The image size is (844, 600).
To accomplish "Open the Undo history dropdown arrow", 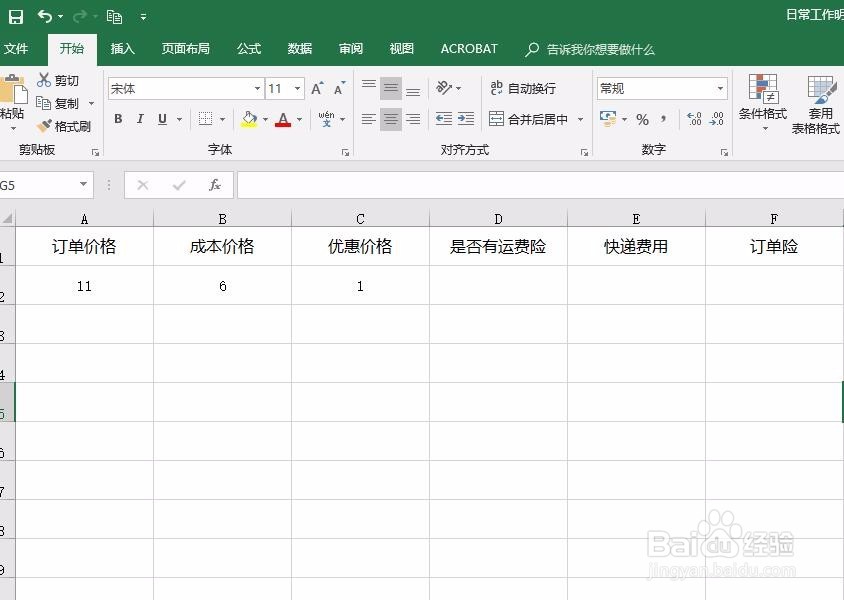I will (61, 17).
